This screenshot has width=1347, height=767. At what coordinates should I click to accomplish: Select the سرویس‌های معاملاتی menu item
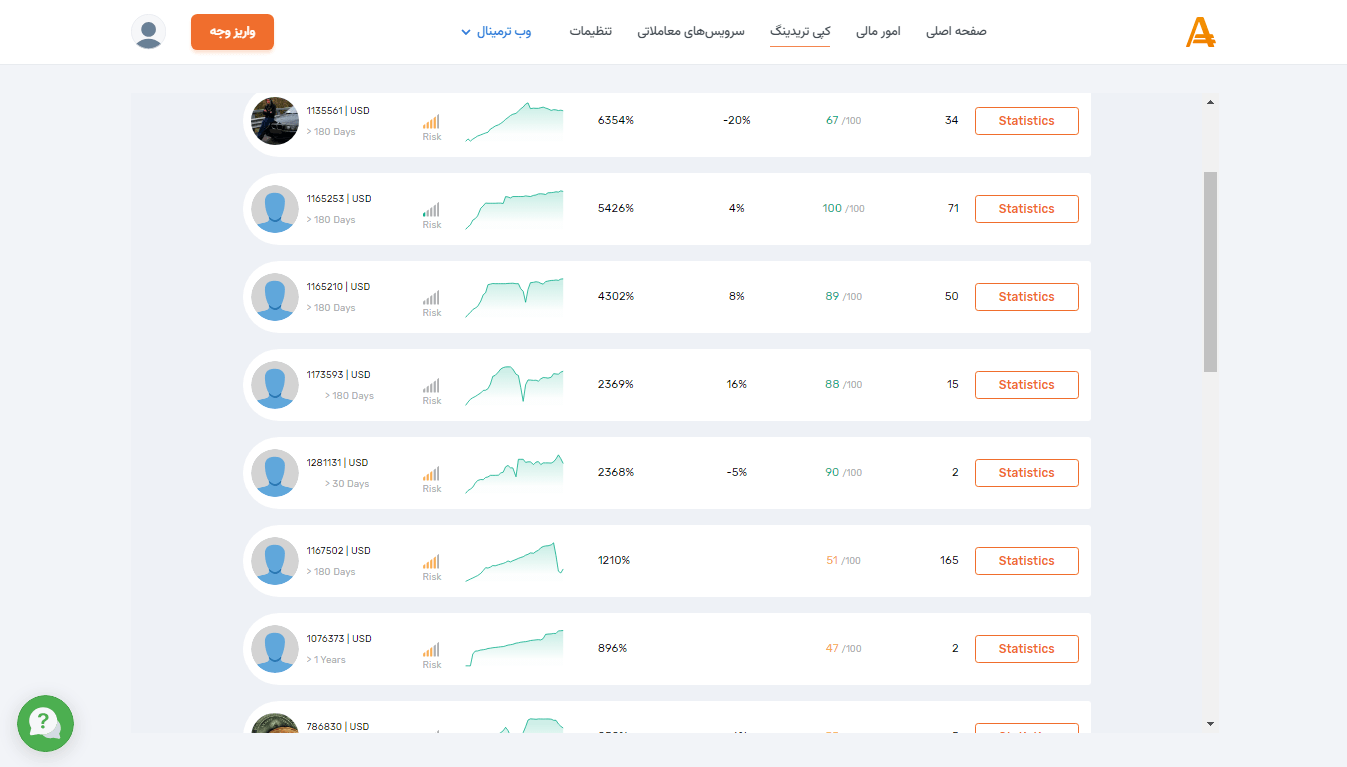(691, 31)
